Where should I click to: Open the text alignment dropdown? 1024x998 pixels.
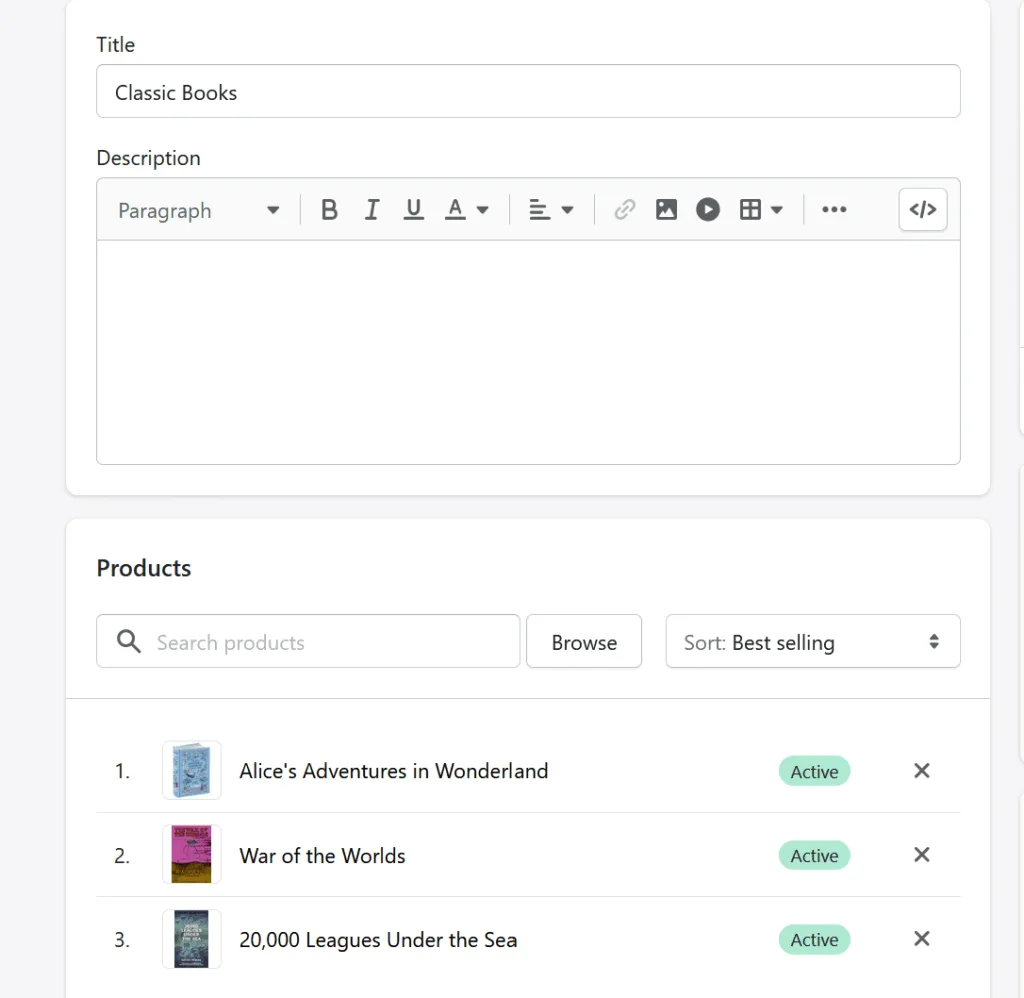(x=550, y=210)
